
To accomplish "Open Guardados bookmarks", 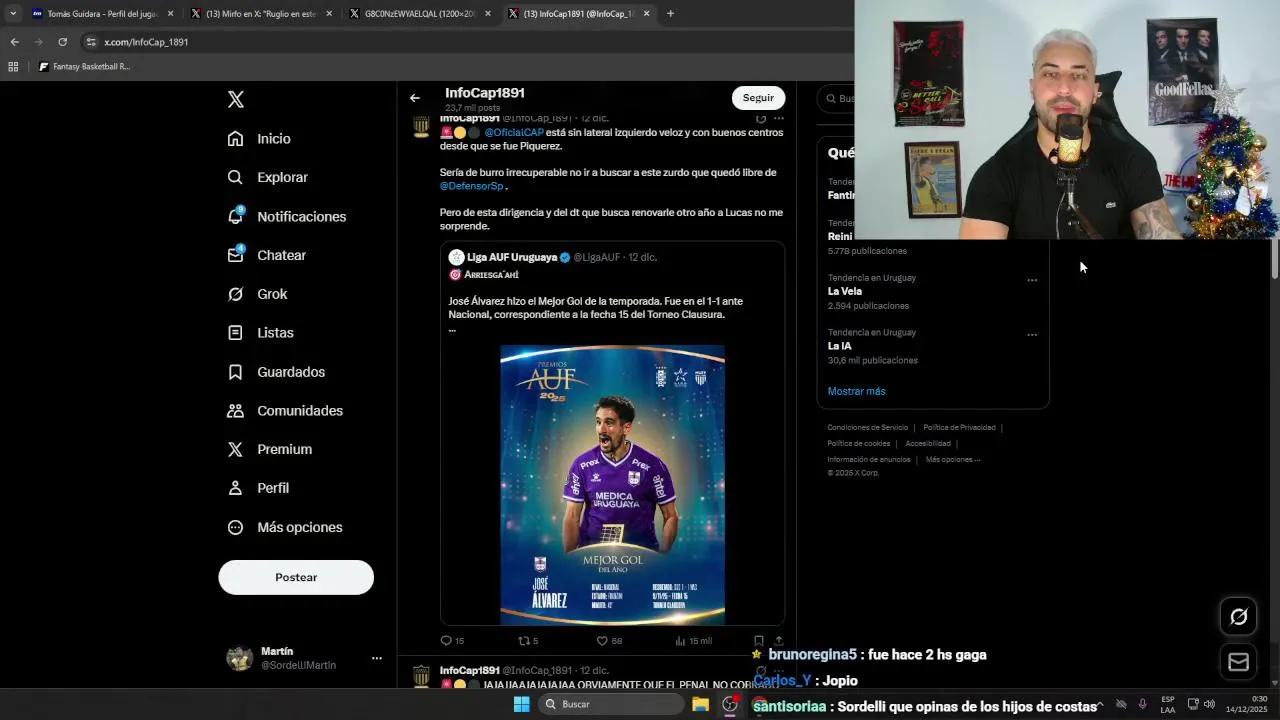I will (276, 372).
